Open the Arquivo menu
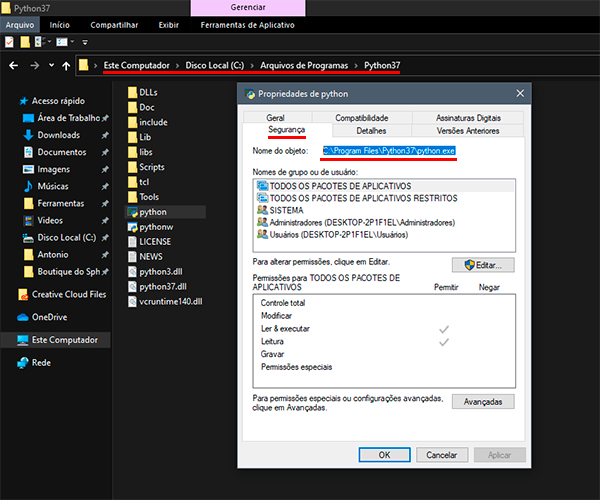600x500 pixels. [20, 25]
